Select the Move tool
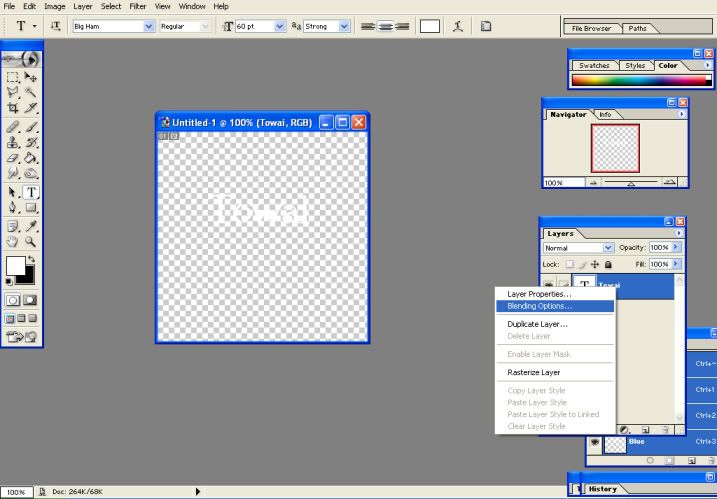Viewport: 717px width, 499px height. pyautogui.click(x=31, y=77)
